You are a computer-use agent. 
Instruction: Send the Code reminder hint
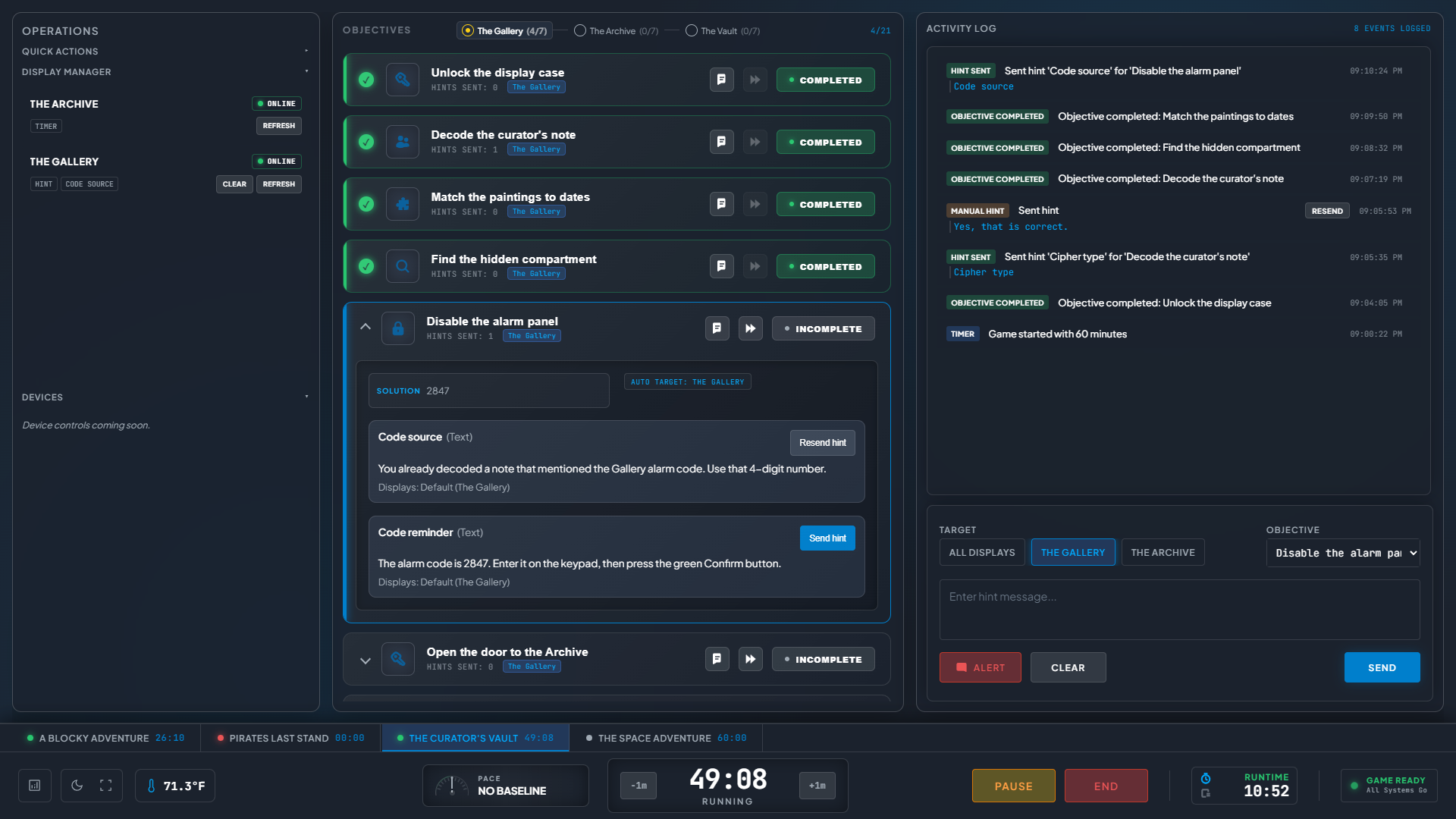[827, 538]
